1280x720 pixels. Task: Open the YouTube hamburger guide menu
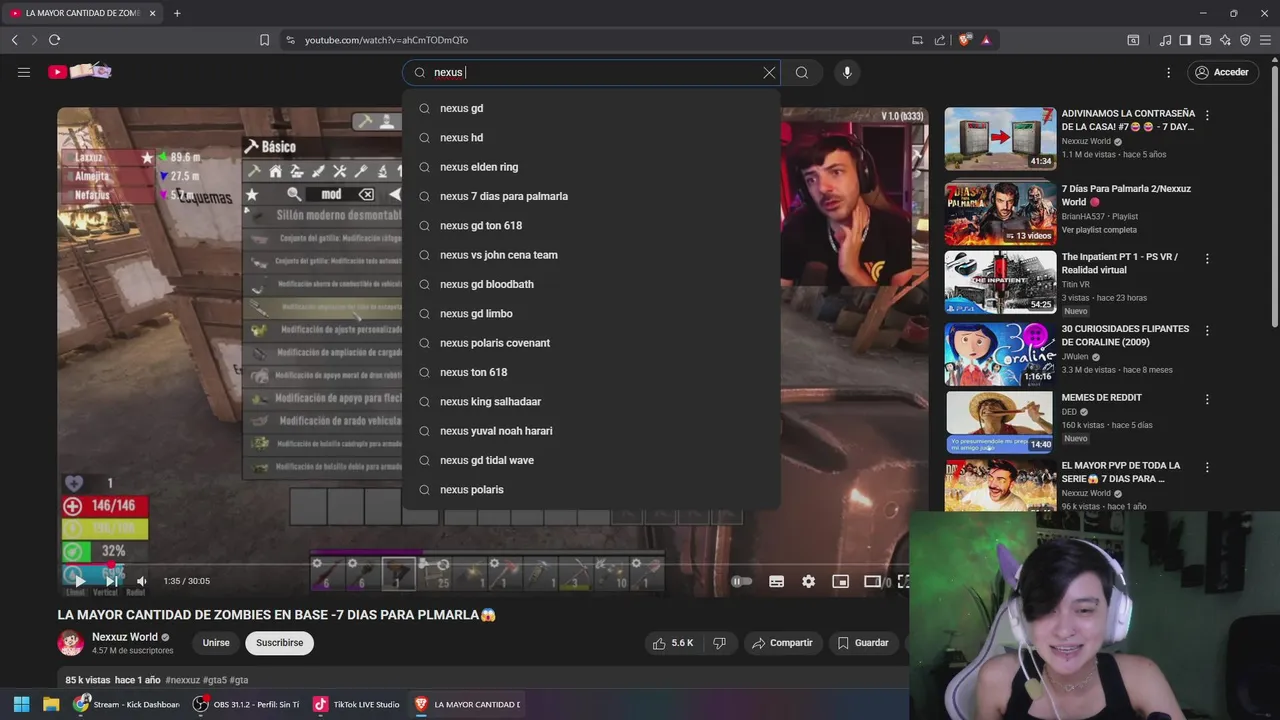pyautogui.click(x=24, y=72)
